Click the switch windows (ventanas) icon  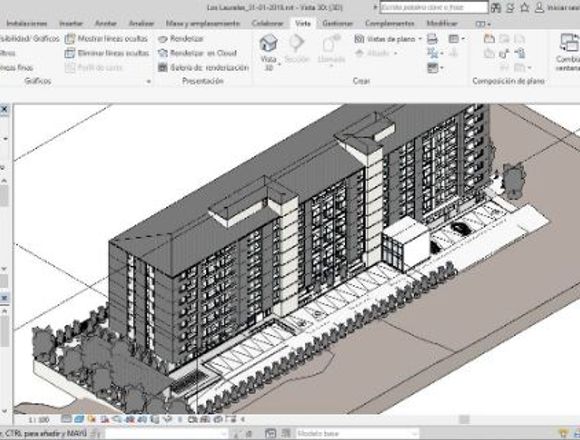click(x=569, y=43)
